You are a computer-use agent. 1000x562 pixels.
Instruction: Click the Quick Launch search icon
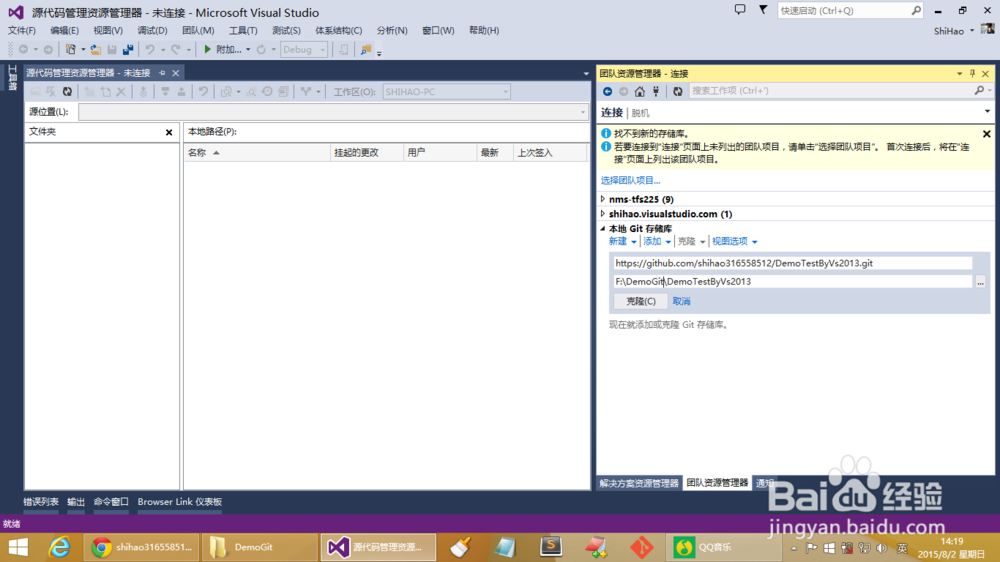pyautogui.click(x=916, y=10)
